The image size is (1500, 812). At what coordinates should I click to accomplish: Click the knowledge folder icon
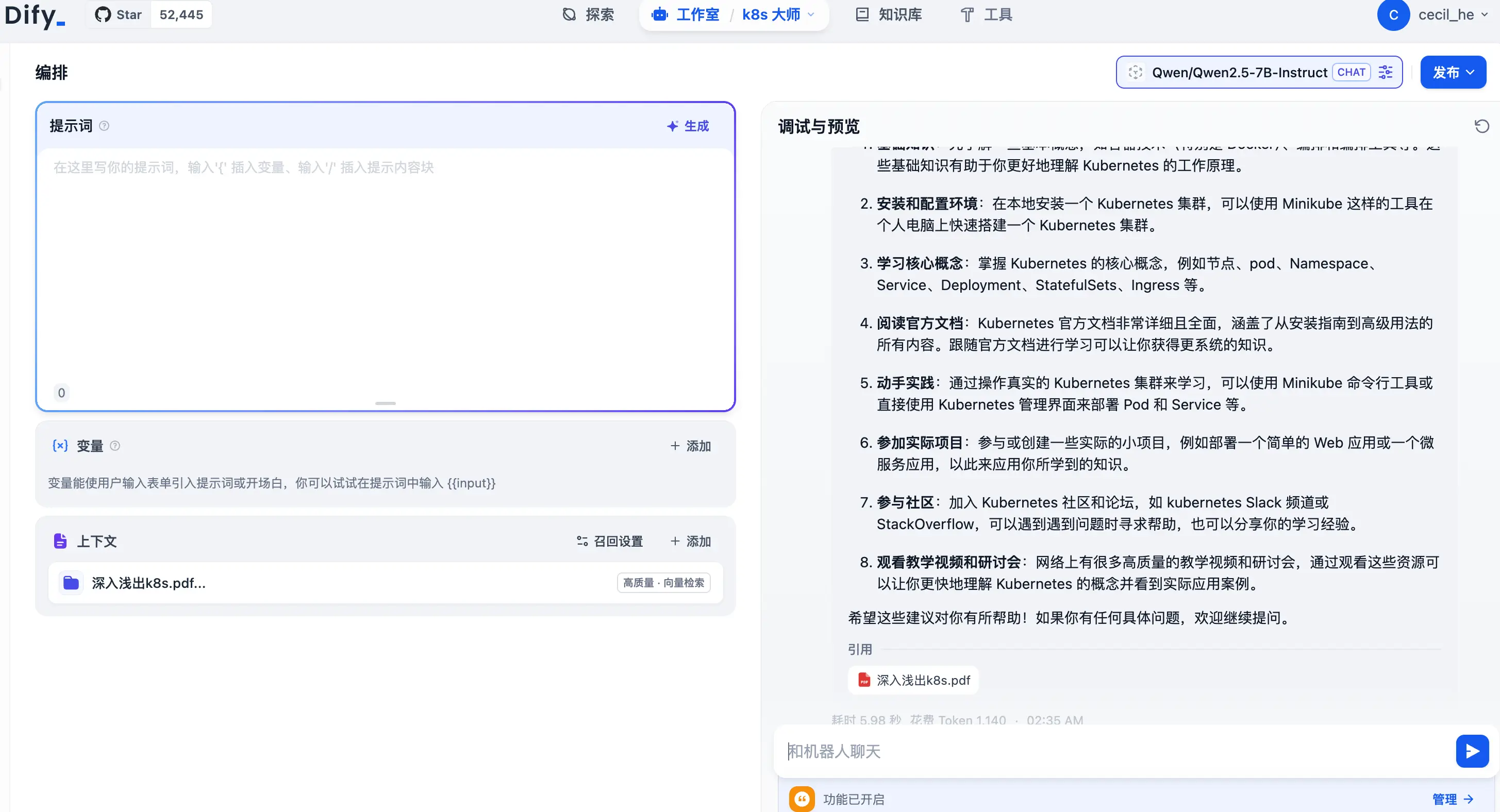(71, 582)
